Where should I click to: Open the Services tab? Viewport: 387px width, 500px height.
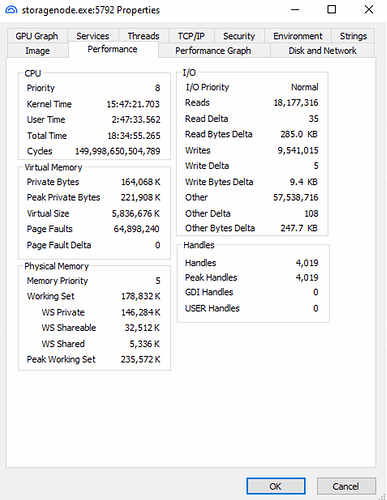point(93,36)
